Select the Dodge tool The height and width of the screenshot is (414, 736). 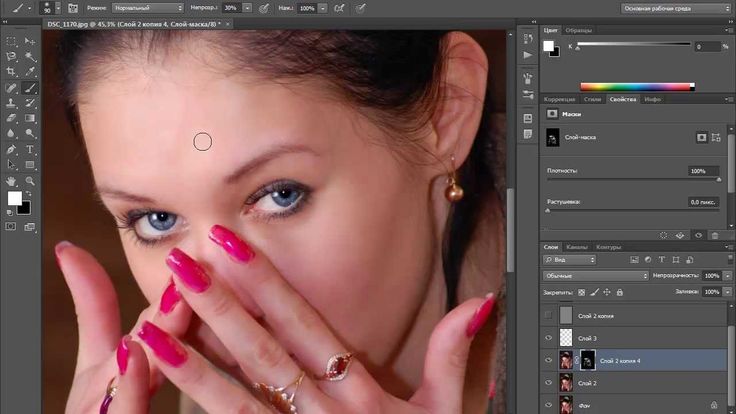pos(30,133)
